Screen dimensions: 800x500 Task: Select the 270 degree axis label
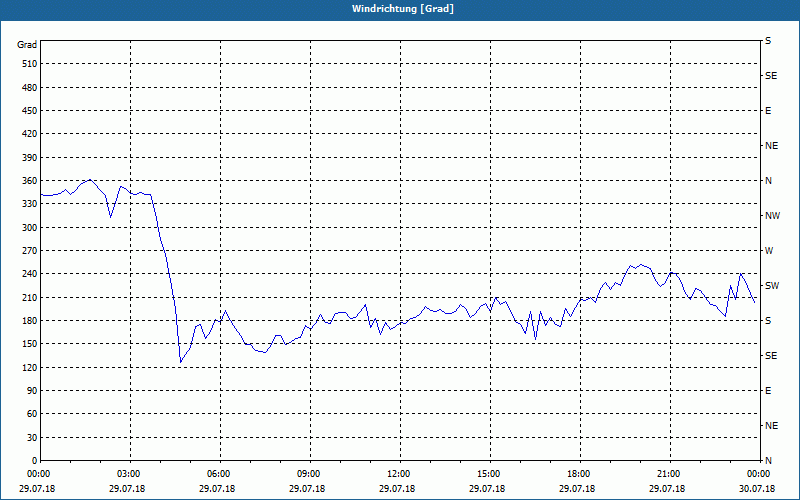(x=29, y=251)
